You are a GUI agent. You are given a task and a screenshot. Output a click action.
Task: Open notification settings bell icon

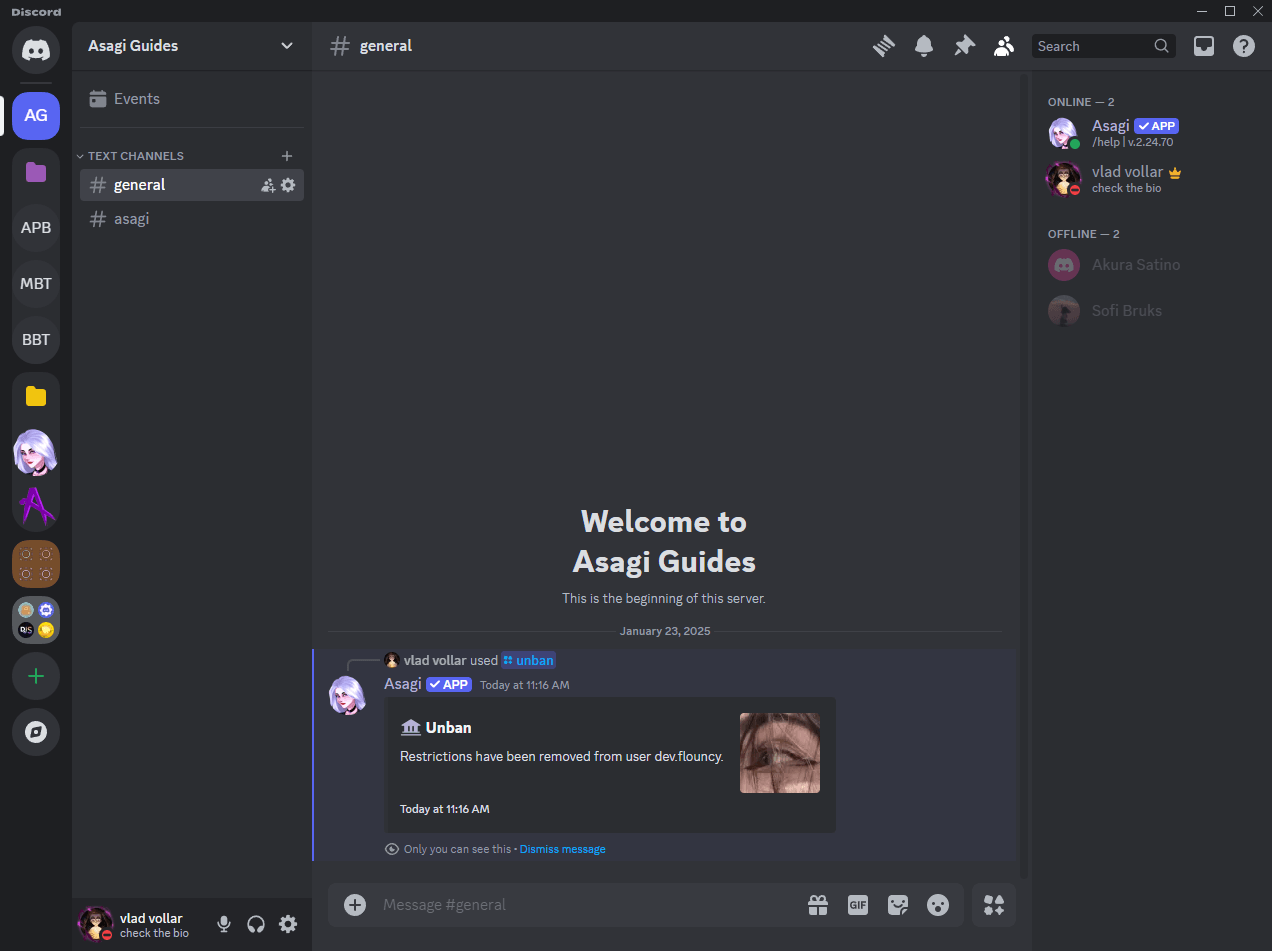coord(924,46)
